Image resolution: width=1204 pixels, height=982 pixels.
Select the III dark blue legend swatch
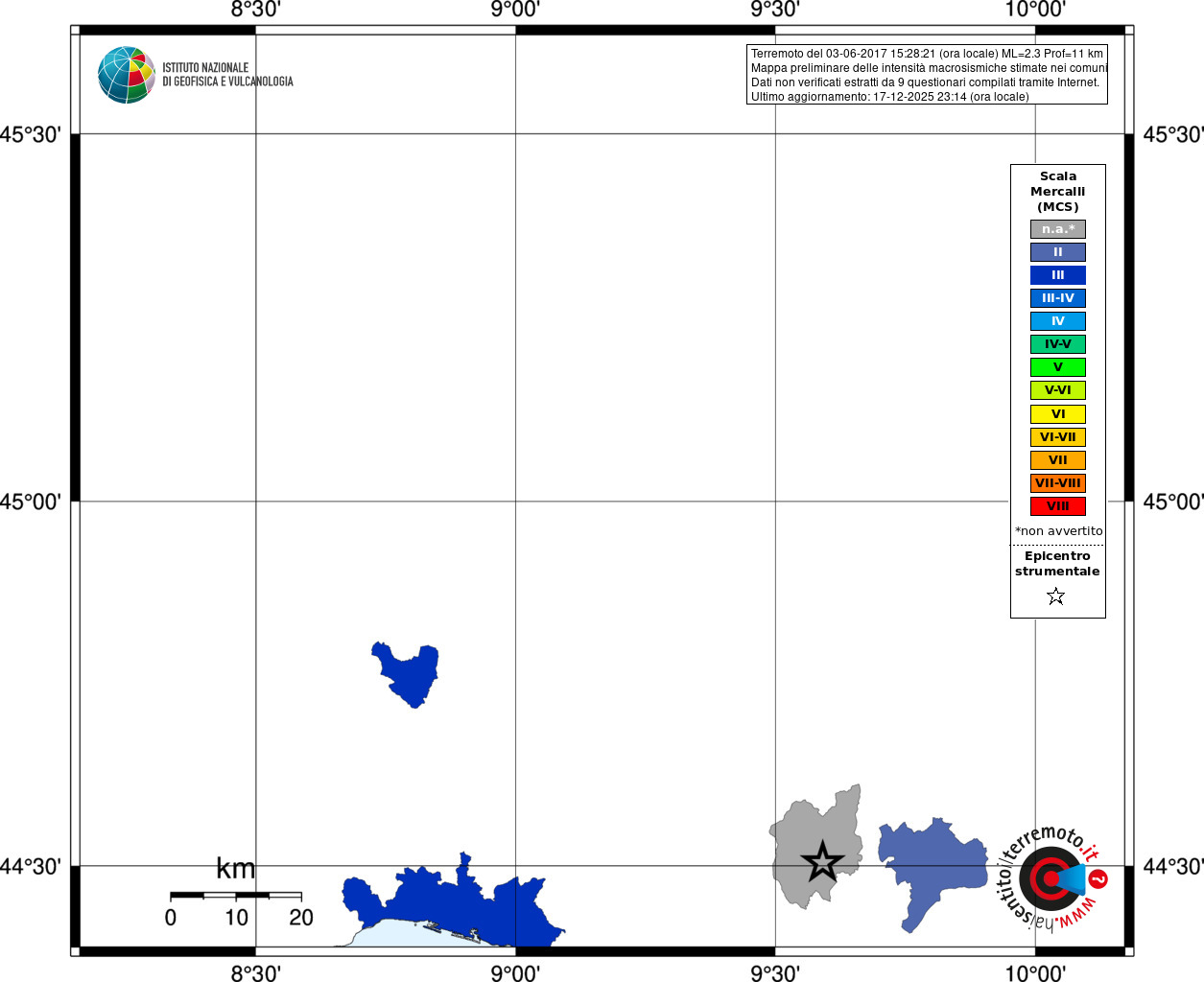pyautogui.click(x=1058, y=275)
